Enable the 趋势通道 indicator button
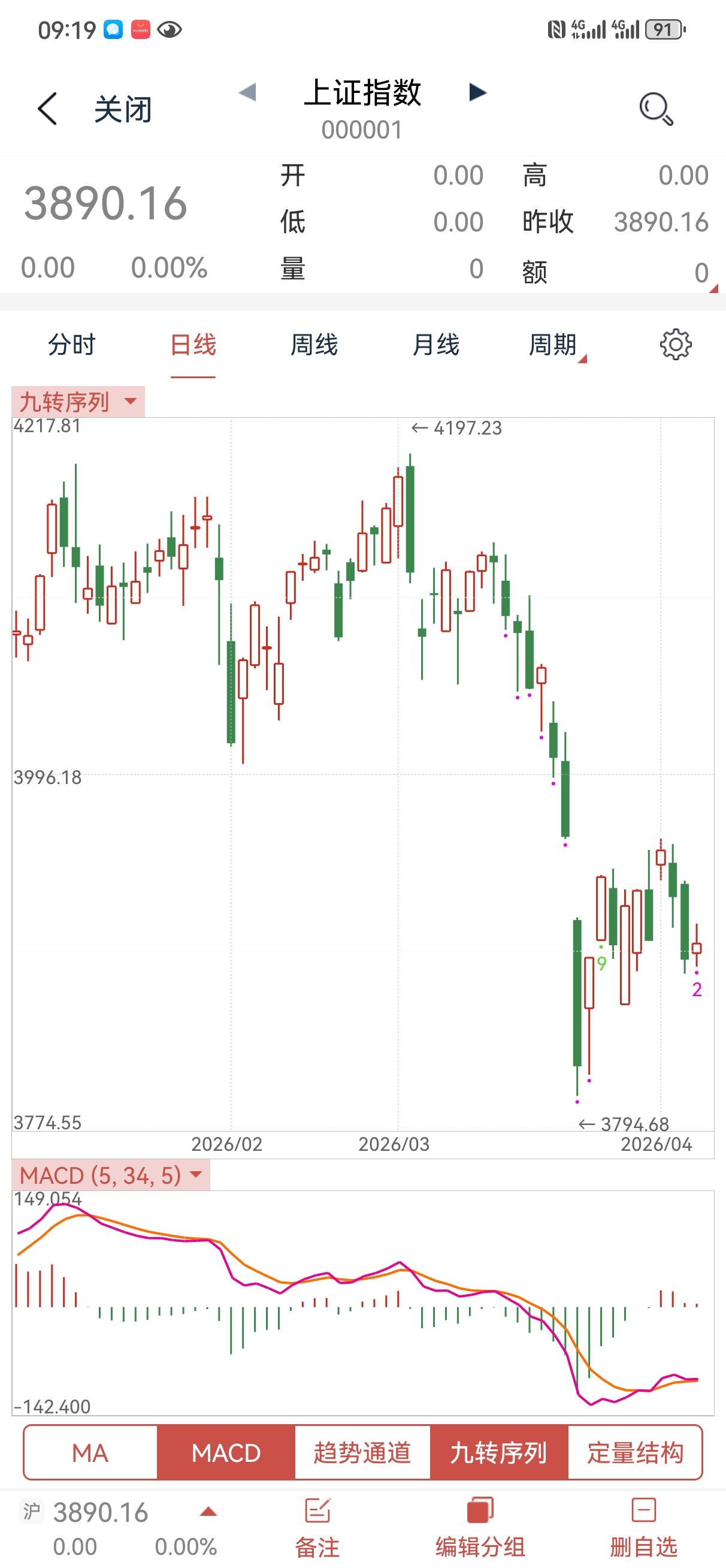The height and width of the screenshot is (1568, 726). (x=362, y=1453)
